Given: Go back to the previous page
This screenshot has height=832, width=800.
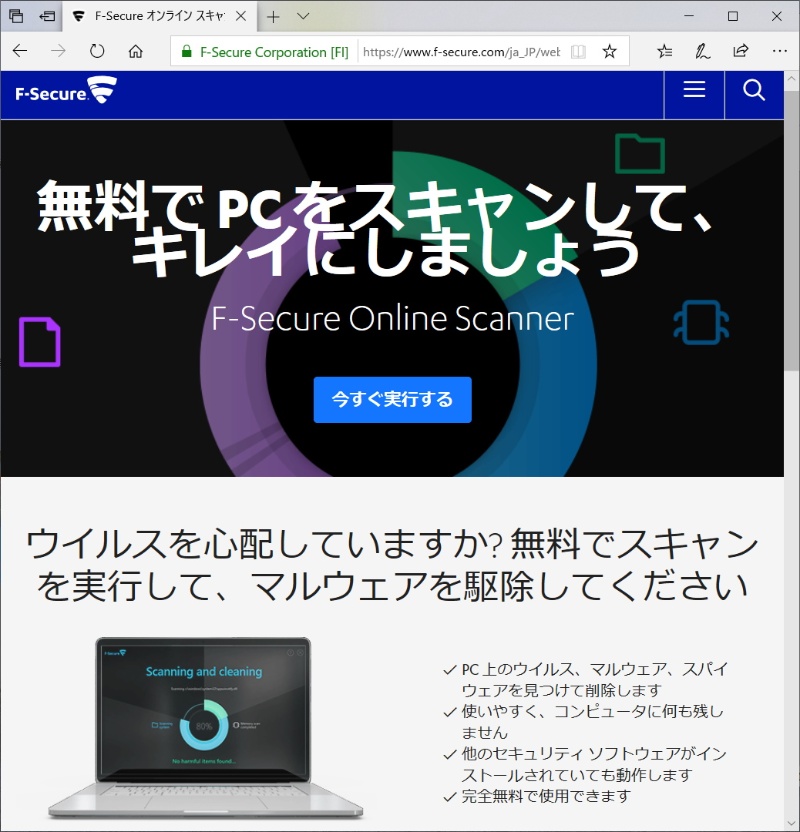Looking at the screenshot, I should coord(20,51).
